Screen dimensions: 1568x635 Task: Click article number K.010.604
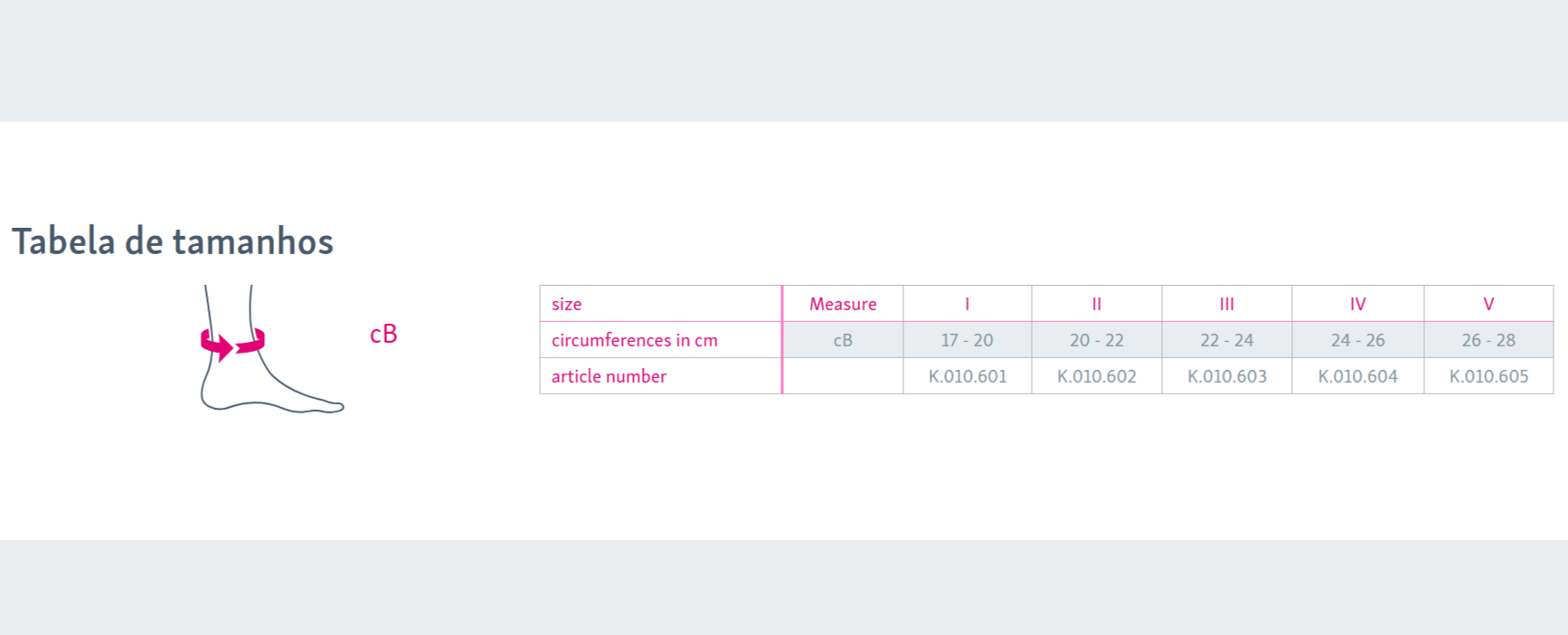pyautogui.click(x=1358, y=376)
